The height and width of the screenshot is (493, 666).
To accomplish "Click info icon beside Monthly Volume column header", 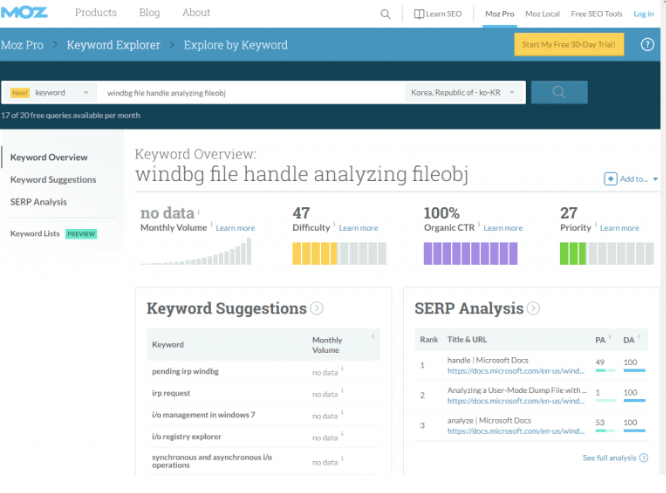I will coord(373,336).
